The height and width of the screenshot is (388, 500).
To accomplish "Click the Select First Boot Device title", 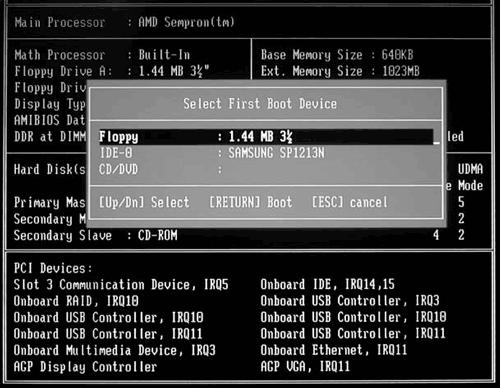I will (260, 104).
